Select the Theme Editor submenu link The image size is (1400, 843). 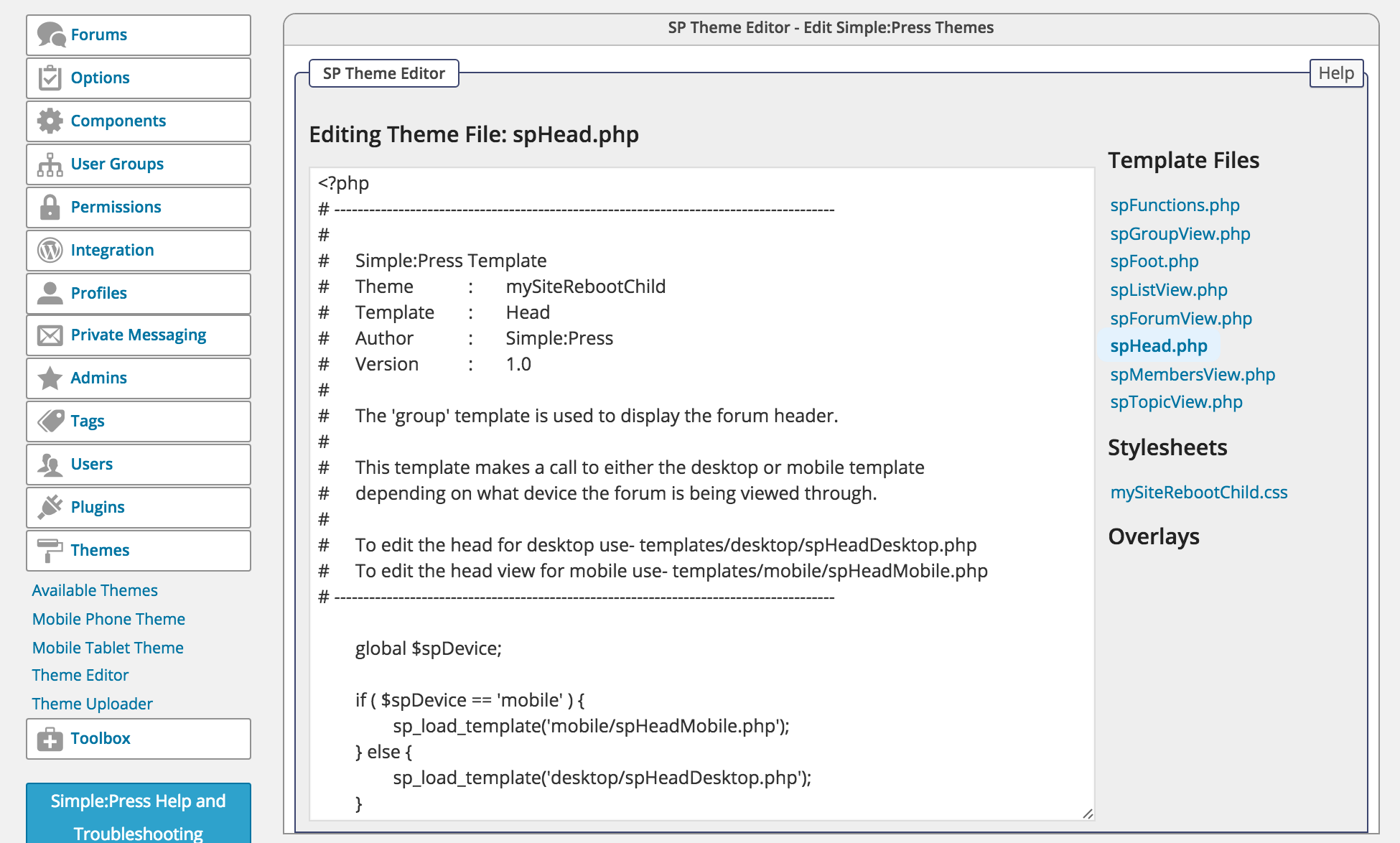(x=80, y=675)
